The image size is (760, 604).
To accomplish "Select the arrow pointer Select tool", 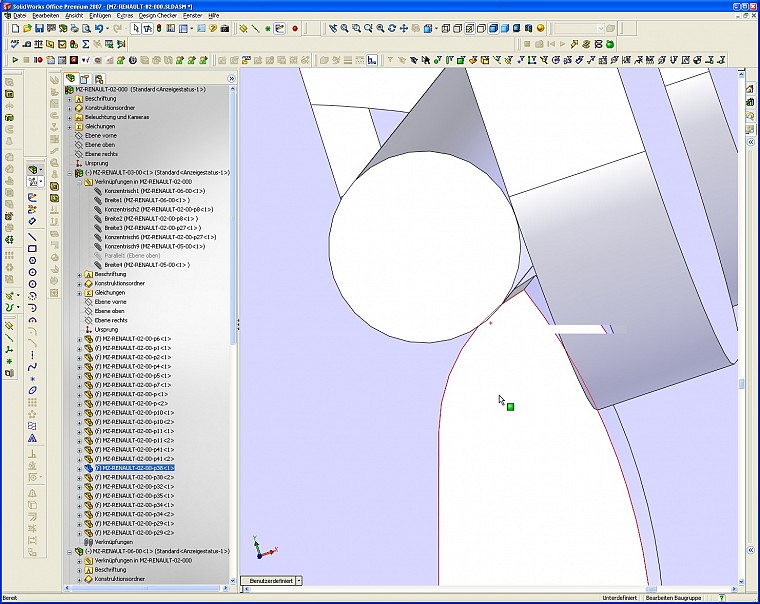I will 136,29.
